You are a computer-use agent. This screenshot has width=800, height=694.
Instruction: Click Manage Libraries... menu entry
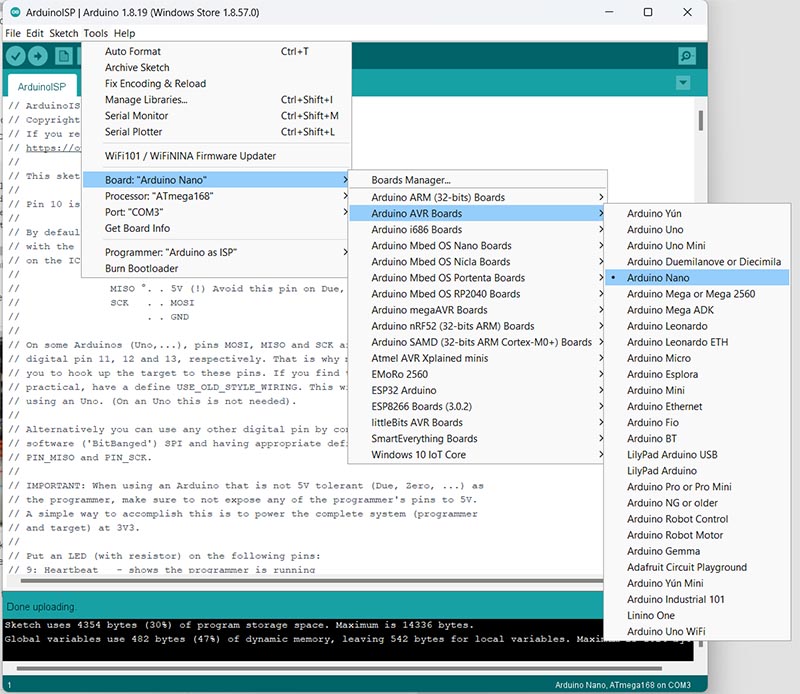click(x=146, y=100)
